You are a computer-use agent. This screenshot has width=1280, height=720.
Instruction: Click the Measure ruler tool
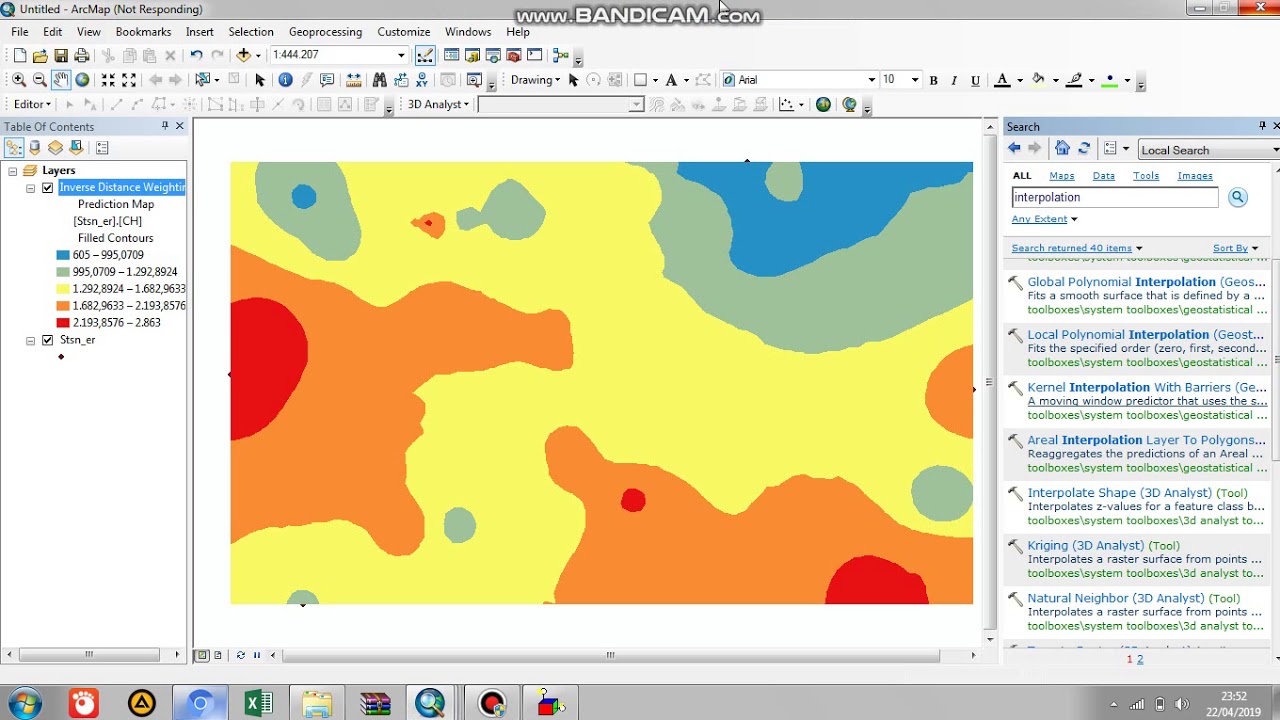pos(353,80)
